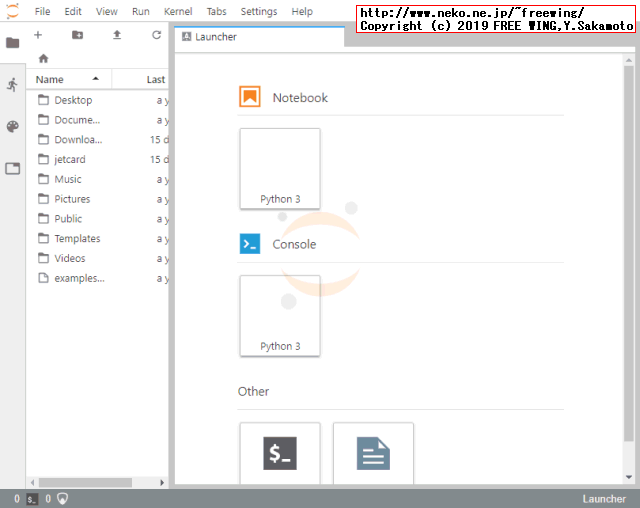Open the Settings menu
The image size is (640, 508).
(259, 11)
